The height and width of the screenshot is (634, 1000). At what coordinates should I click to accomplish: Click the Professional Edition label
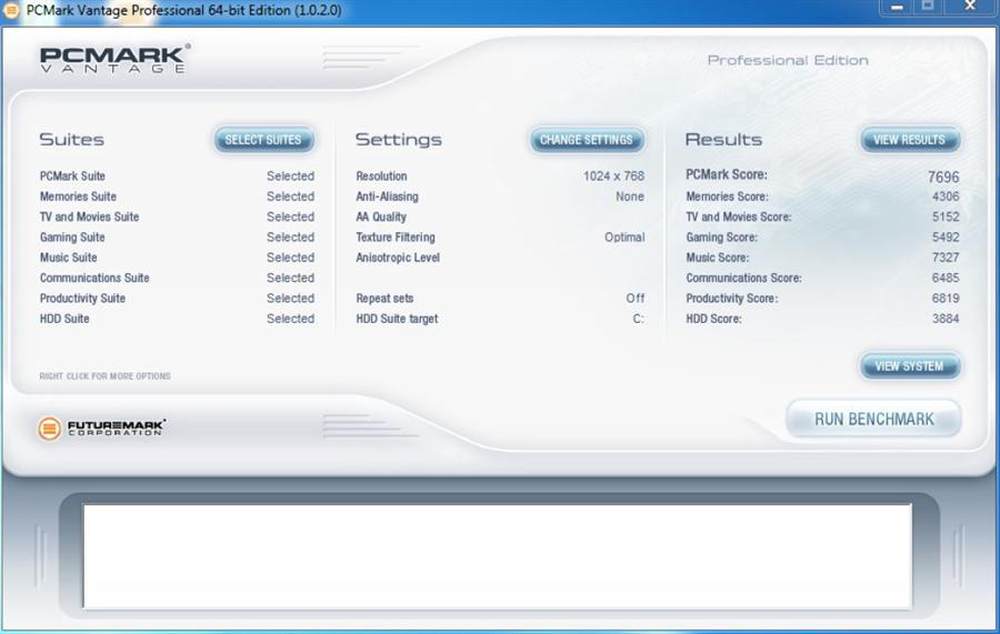tap(788, 60)
